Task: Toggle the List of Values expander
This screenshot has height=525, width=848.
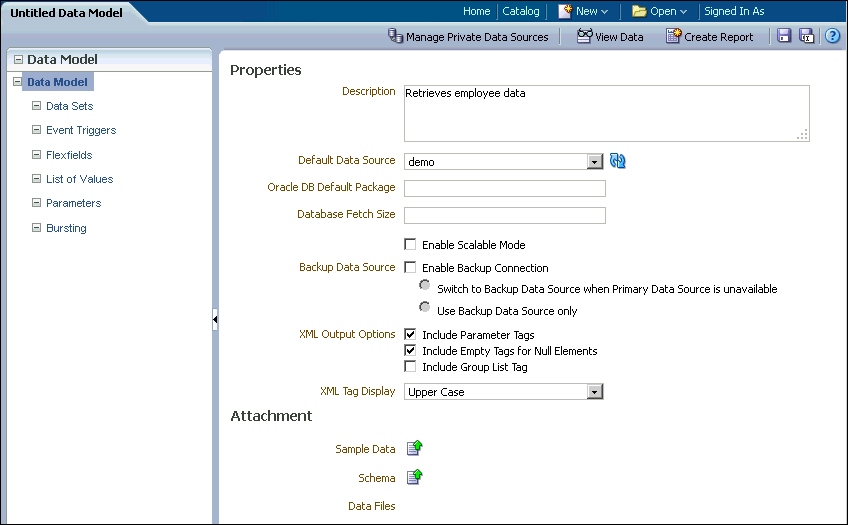Action: (36, 178)
